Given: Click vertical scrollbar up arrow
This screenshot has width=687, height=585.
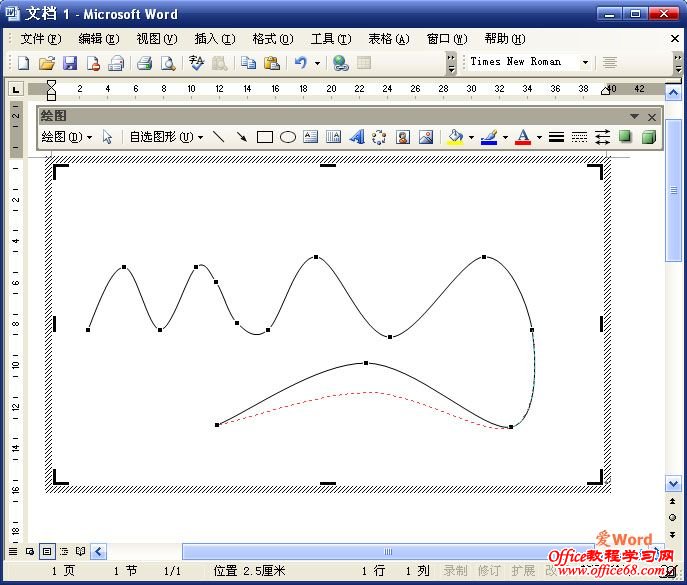Looking at the screenshot, I should (673, 93).
